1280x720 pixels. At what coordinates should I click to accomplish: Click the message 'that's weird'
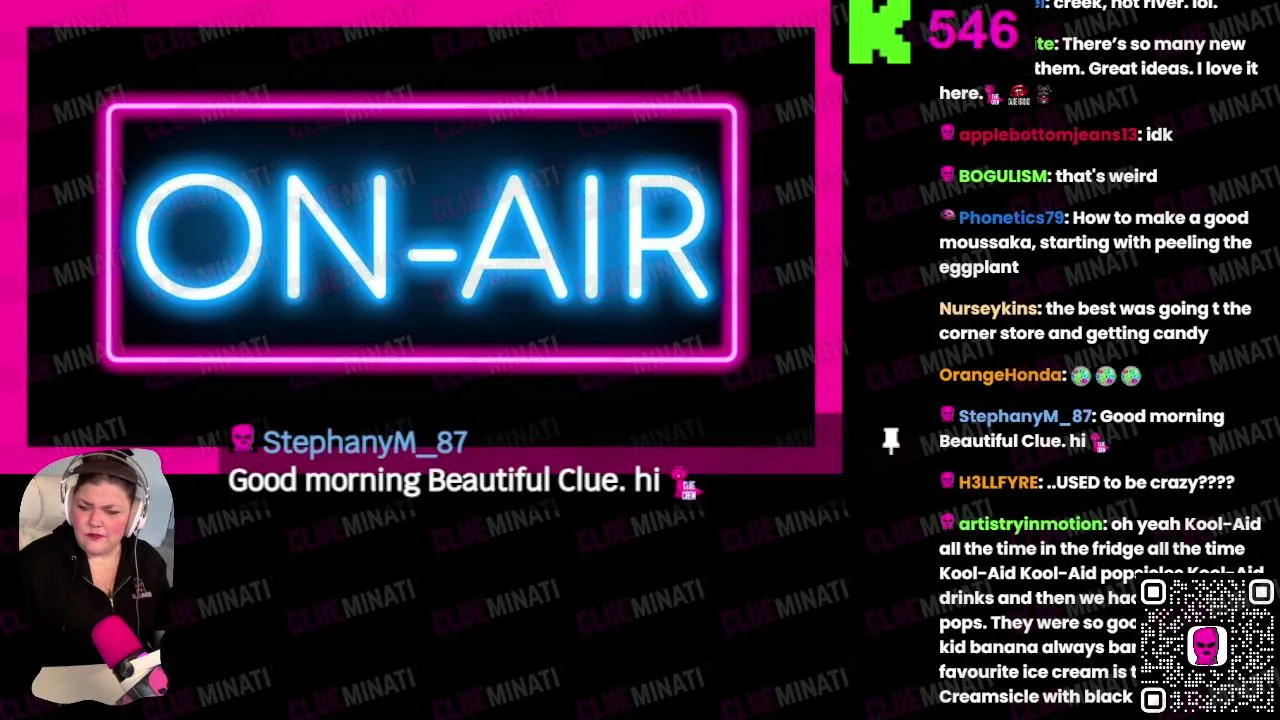tap(1106, 176)
